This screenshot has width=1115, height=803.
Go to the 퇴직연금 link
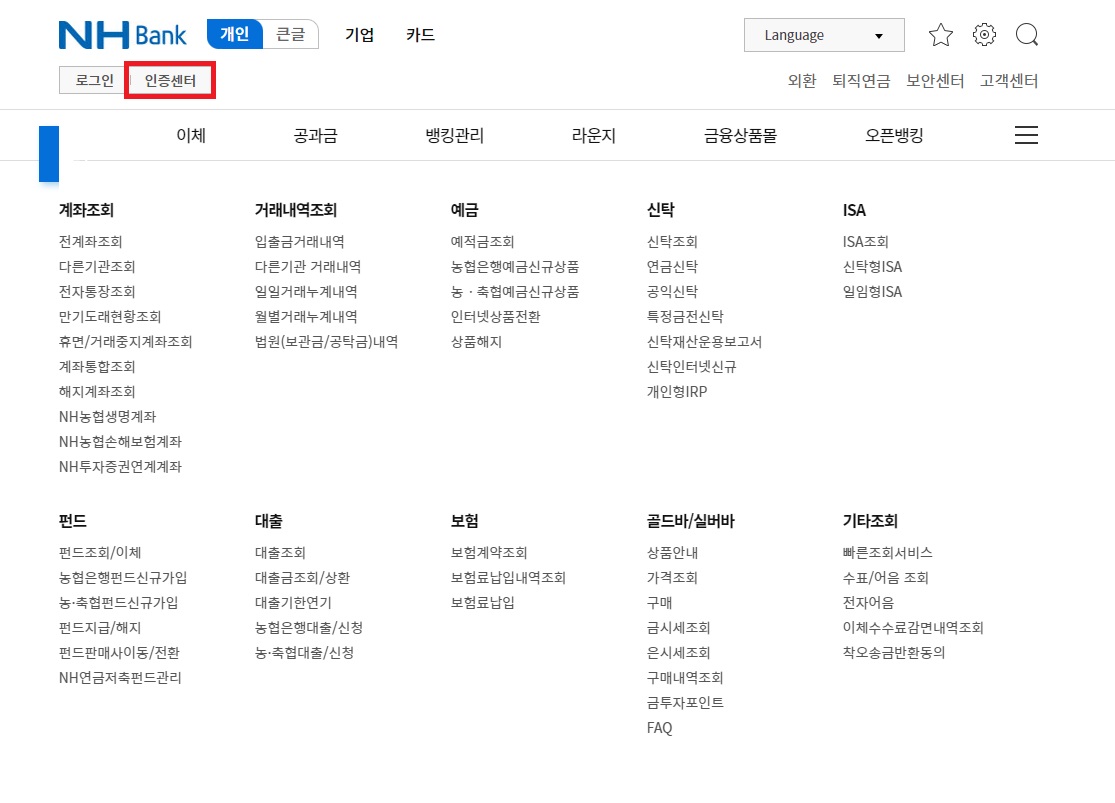click(861, 81)
